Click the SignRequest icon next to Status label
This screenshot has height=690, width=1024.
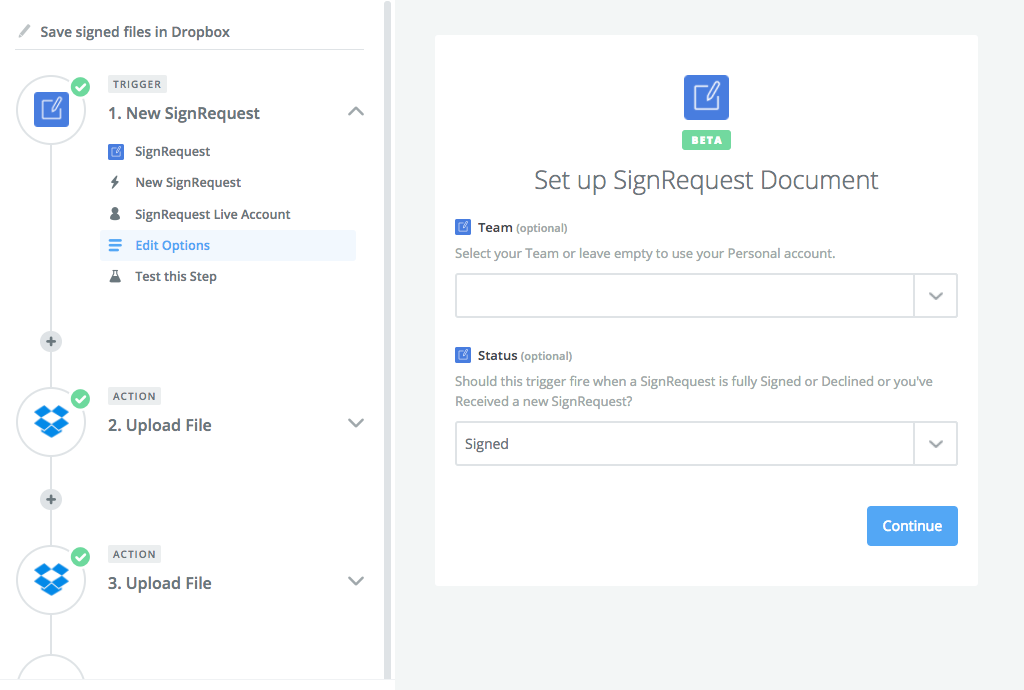[462, 355]
